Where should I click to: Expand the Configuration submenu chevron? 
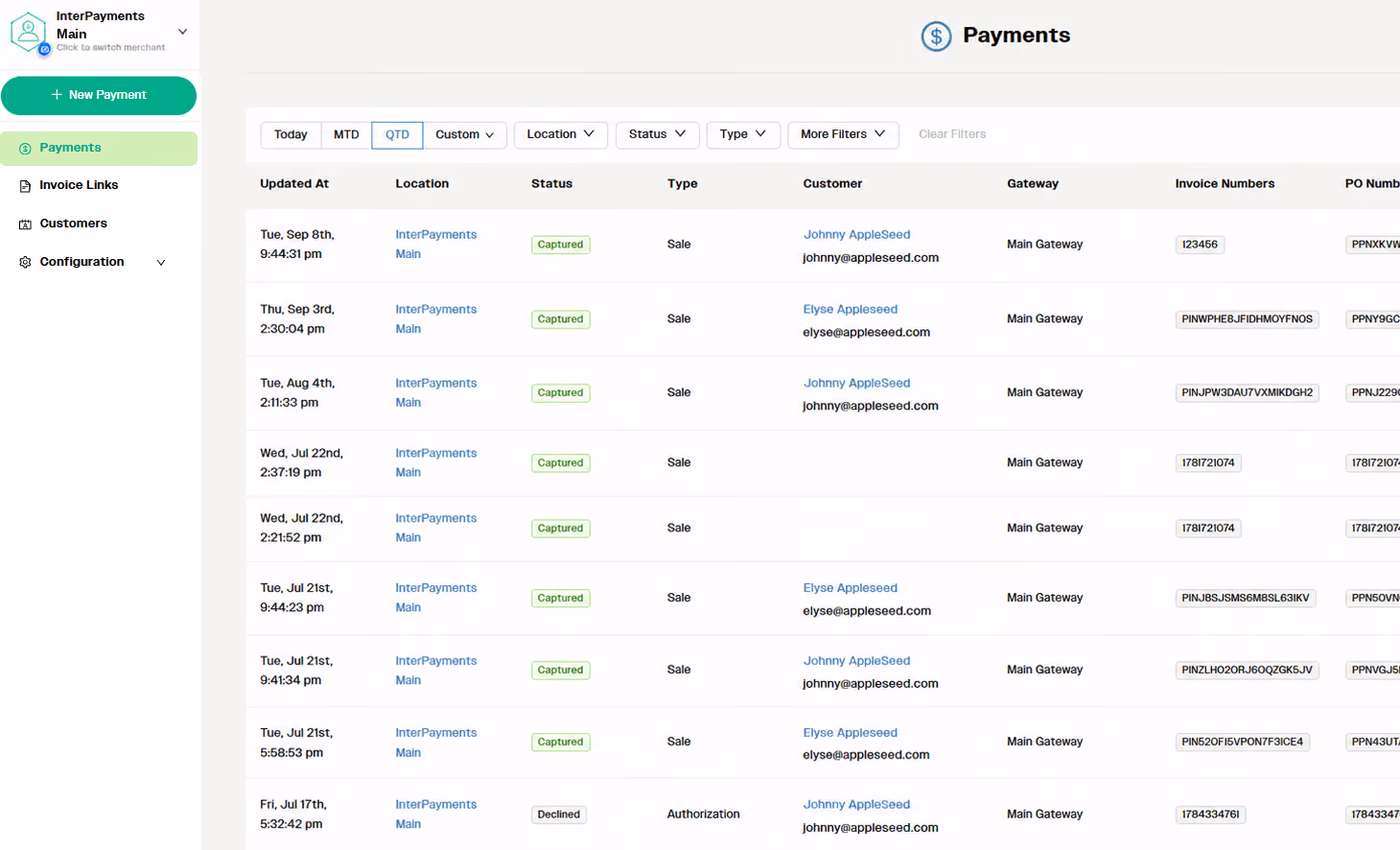click(161, 263)
